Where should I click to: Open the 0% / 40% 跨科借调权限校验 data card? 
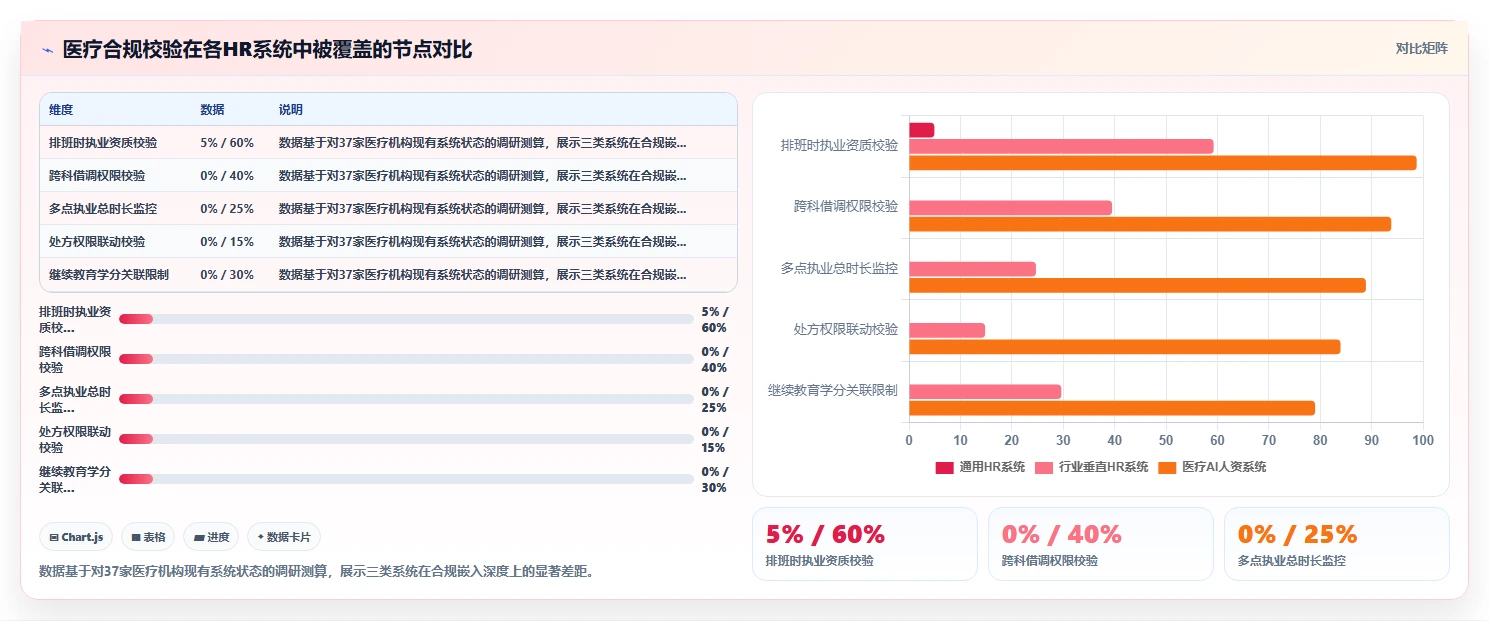coord(1101,544)
